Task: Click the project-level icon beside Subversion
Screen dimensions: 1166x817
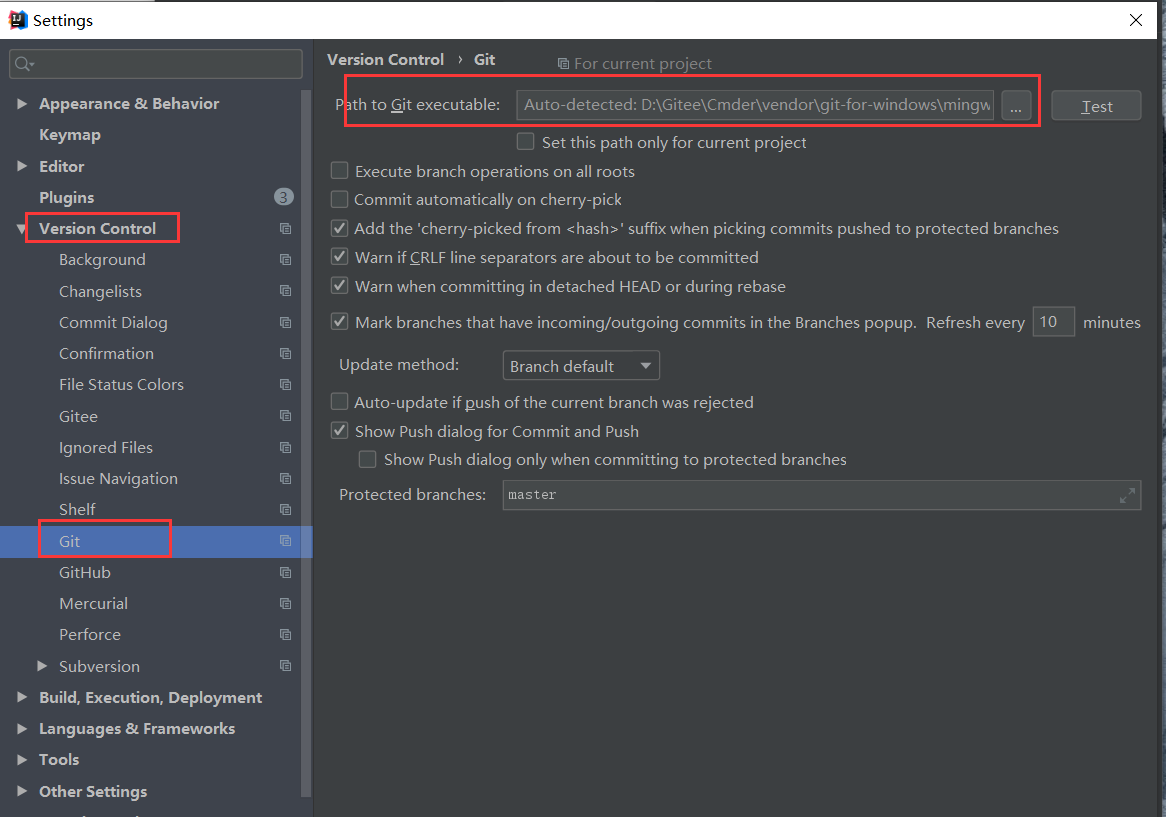Action: (286, 666)
